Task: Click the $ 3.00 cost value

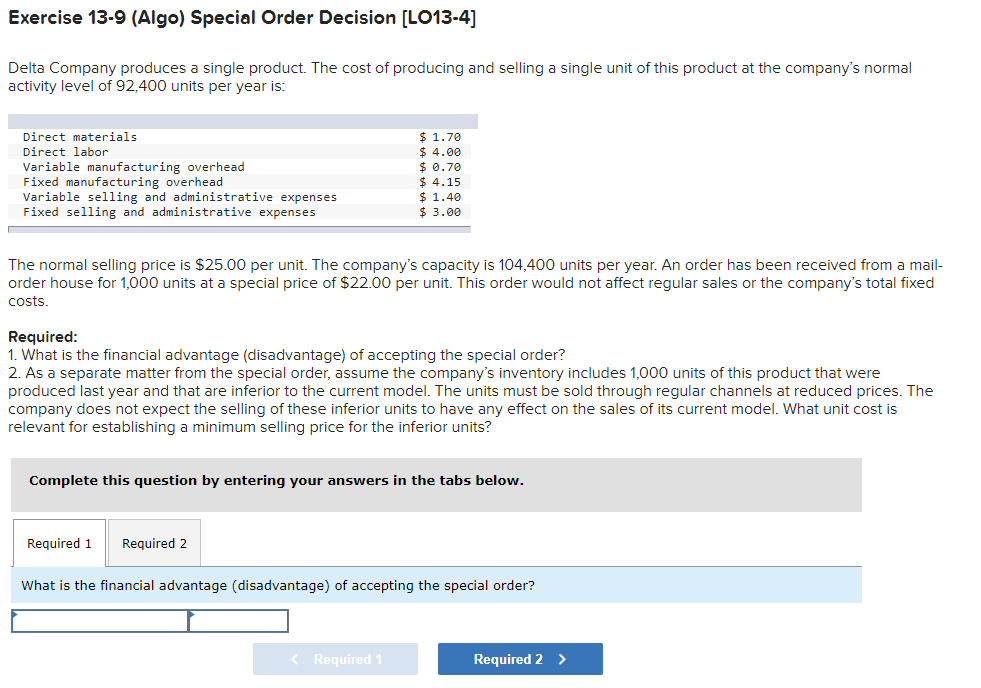Action: coord(440,212)
